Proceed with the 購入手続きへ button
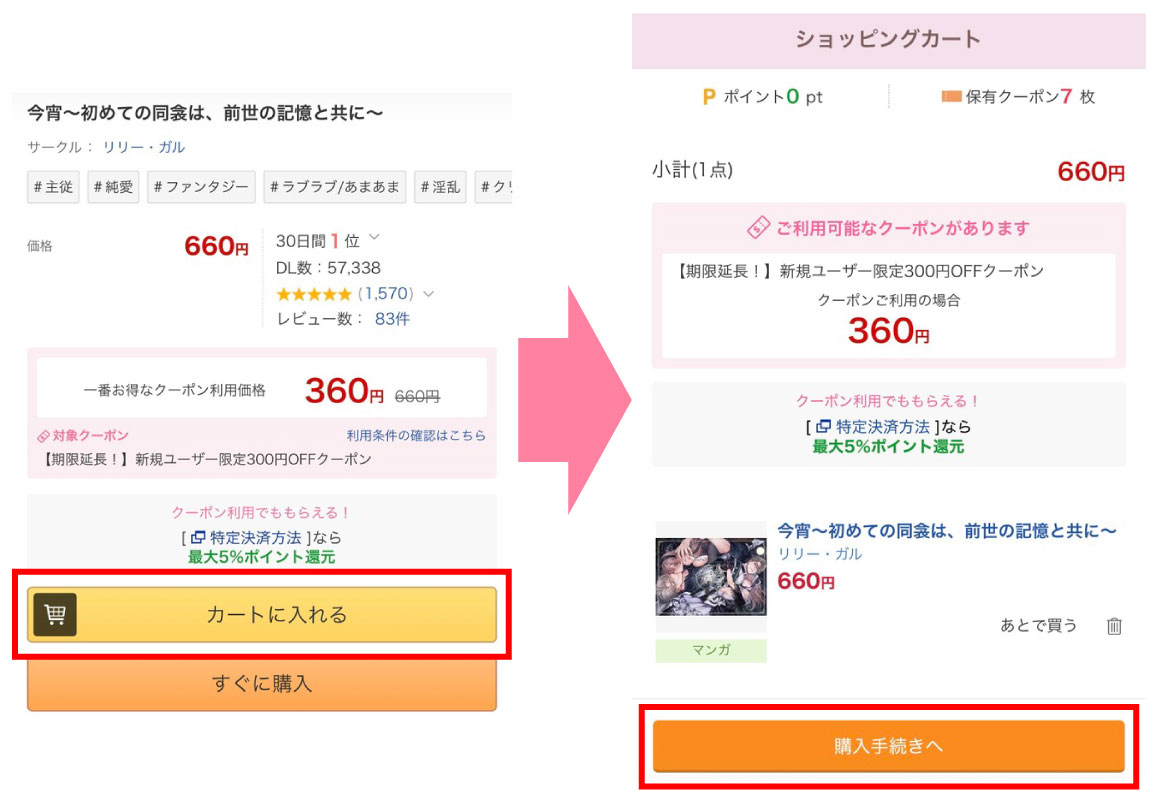Screen dimensions: 1150x800 (888, 746)
